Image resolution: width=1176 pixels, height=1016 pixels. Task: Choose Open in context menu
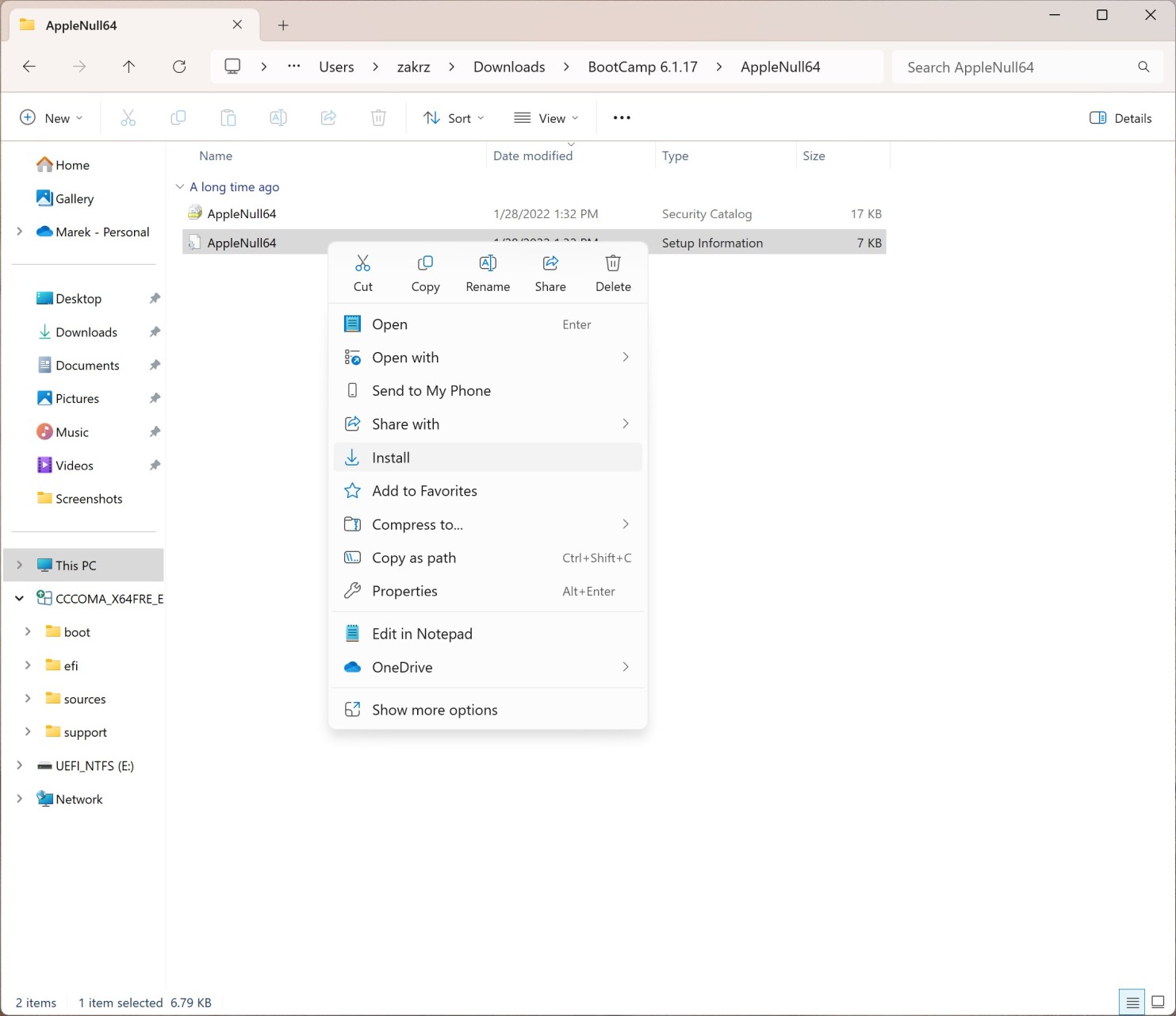point(488,324)
